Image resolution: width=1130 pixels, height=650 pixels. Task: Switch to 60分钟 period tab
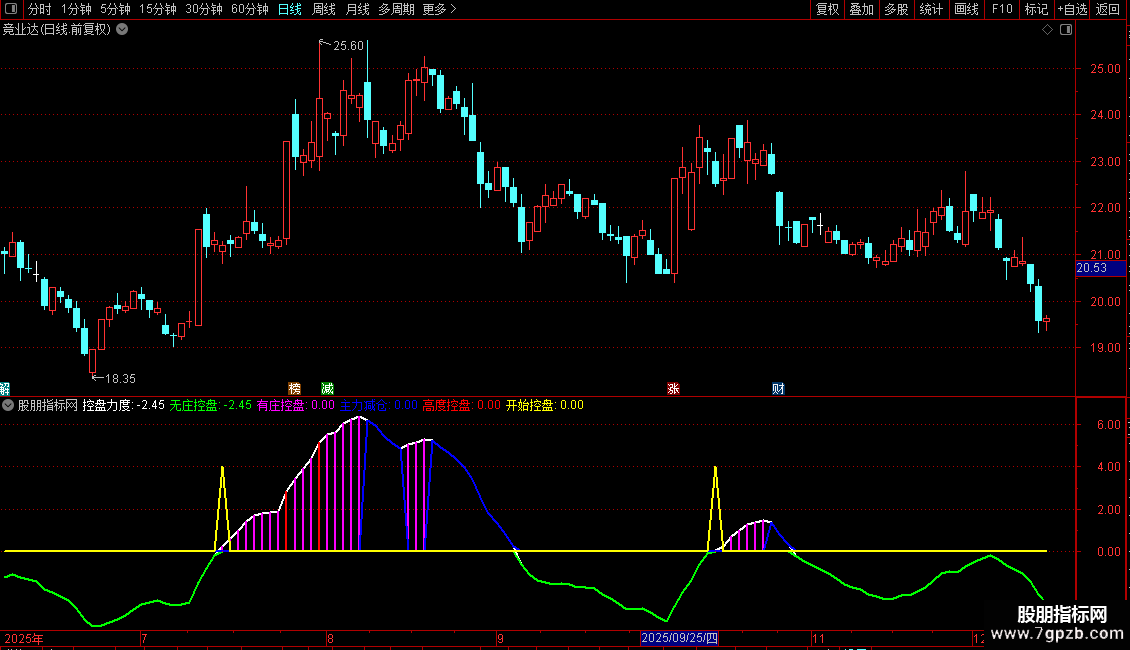pos(249,10)
